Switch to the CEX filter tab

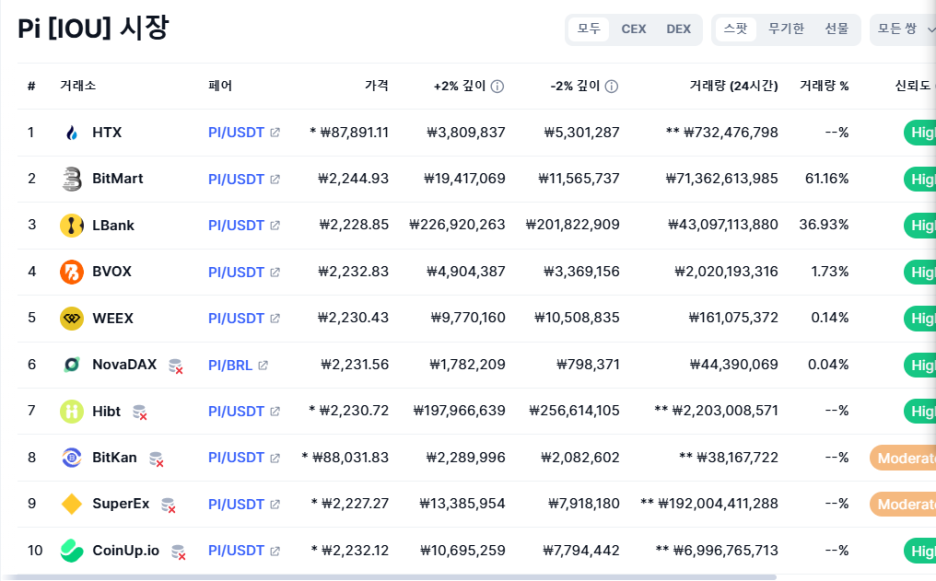tap(633, 29)
